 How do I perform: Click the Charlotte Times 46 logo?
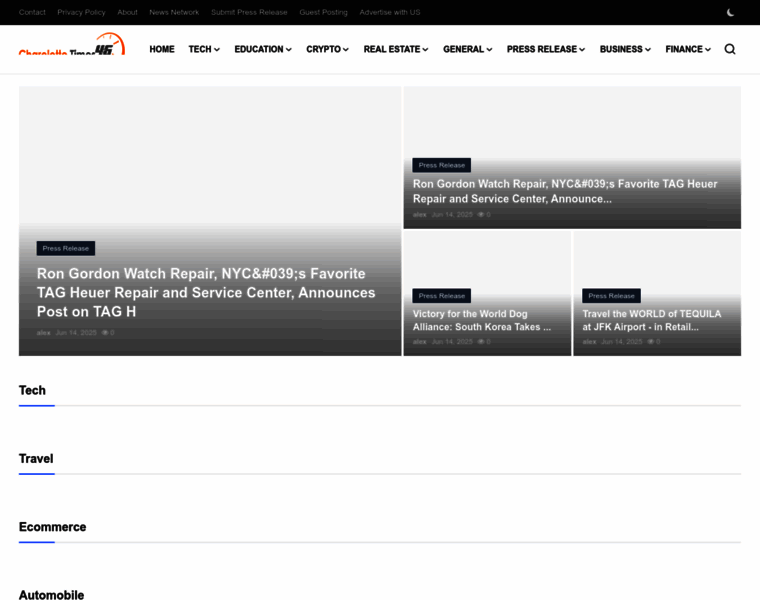pyautogui.click(x=72, y=44)
